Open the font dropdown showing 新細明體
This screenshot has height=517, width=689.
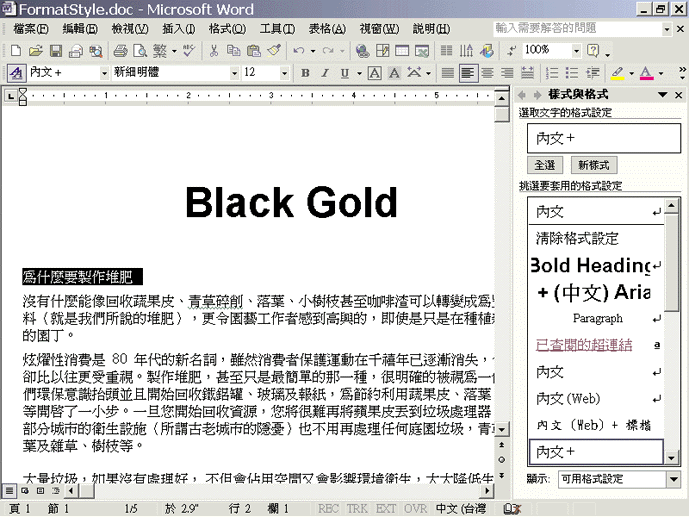tap(235, 73)
